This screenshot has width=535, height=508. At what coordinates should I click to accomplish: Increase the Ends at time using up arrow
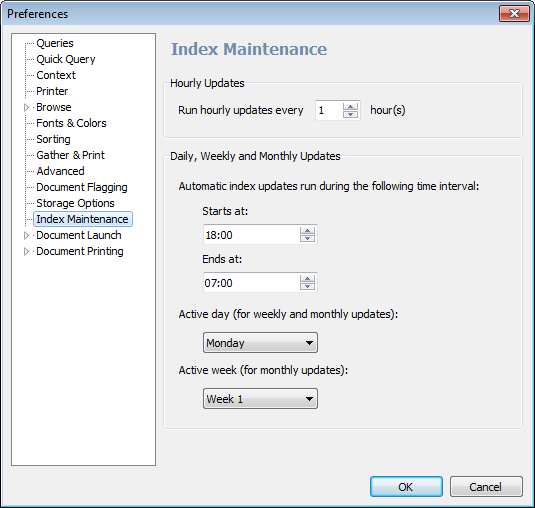pyautogui.click(x=307, y=278)
